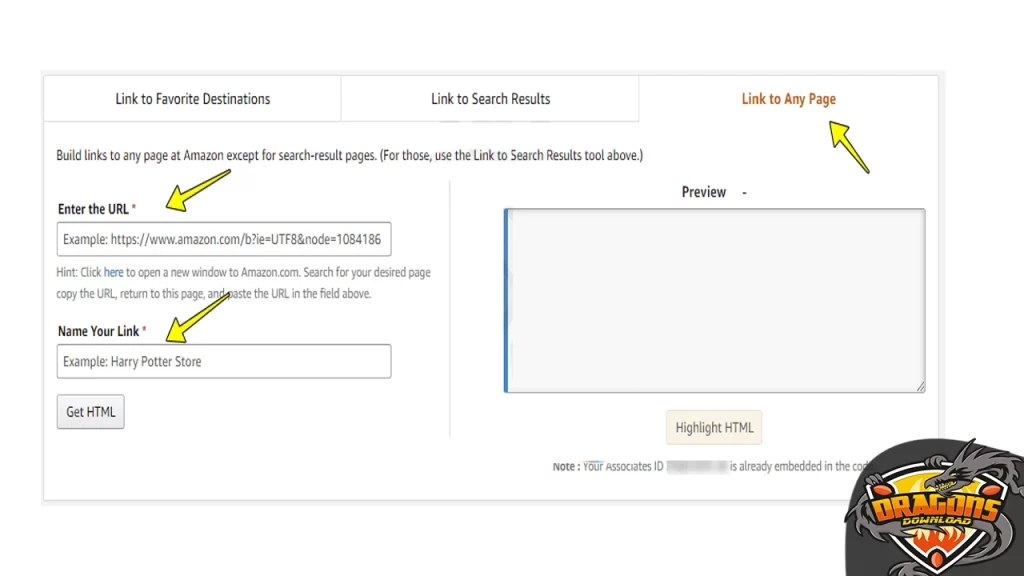Click the resize grip of the preview box
Viewport: 1024px width, 576px height.
tap(919, 386)
